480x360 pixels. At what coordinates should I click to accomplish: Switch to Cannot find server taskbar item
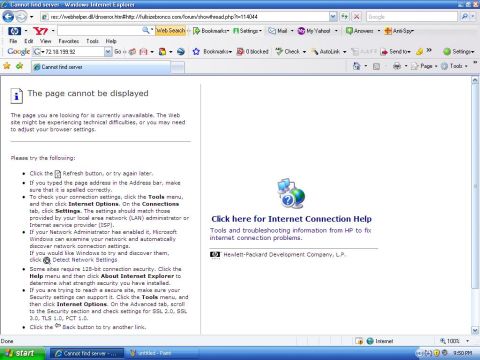tap(87, 353)
